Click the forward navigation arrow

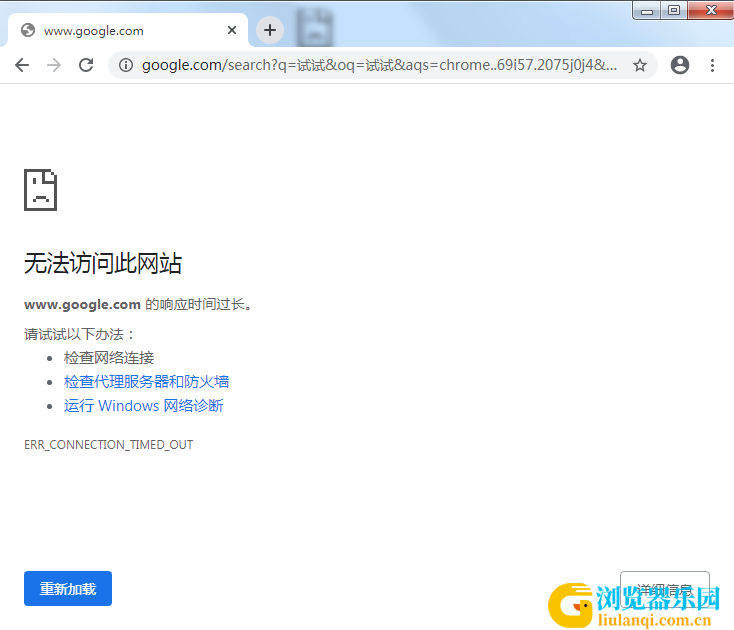click(54, 65)
